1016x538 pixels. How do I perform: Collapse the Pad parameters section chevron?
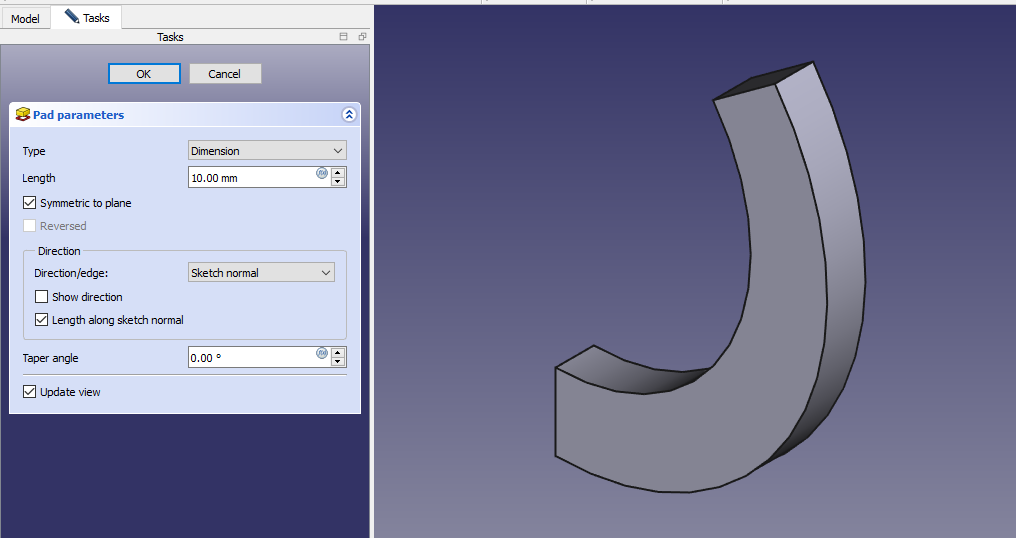click(x=348, y=115)
